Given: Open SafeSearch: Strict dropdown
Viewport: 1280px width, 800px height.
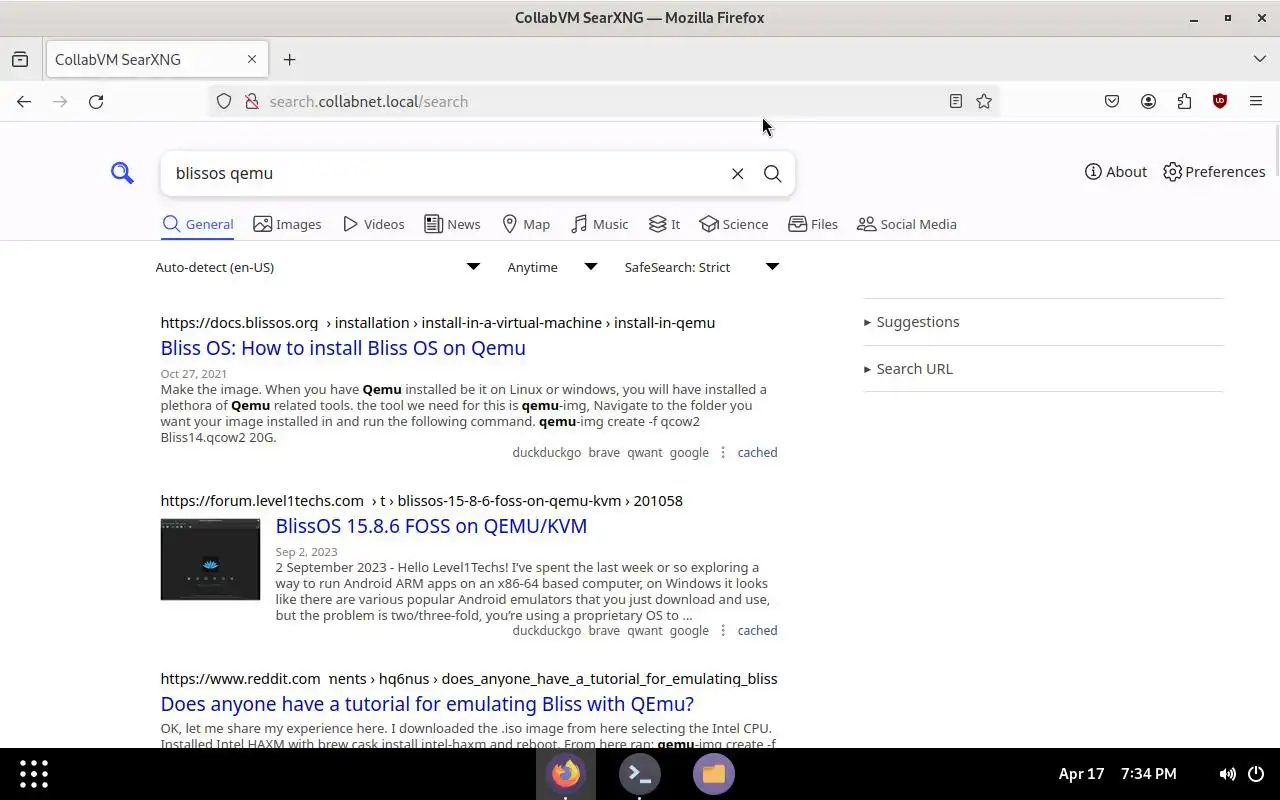Looking at the screenshot, I should [x=701, y=267].
